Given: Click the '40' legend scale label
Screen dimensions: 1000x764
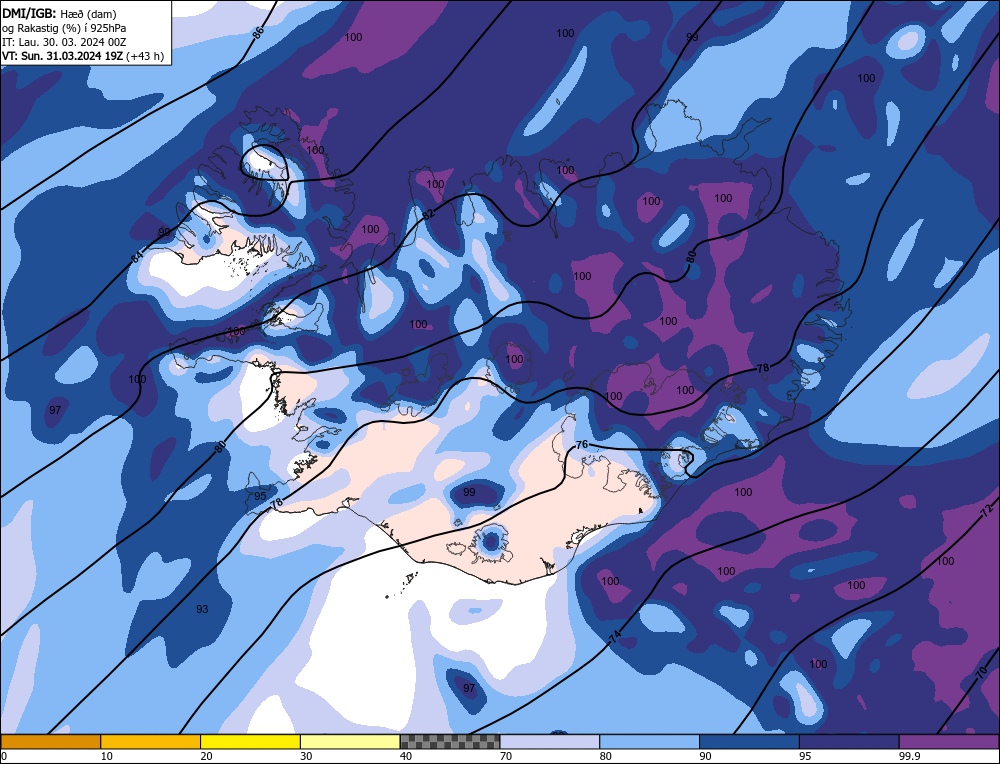Looking at the screenshot, I should pyautogui.click(x=406, y=756).
